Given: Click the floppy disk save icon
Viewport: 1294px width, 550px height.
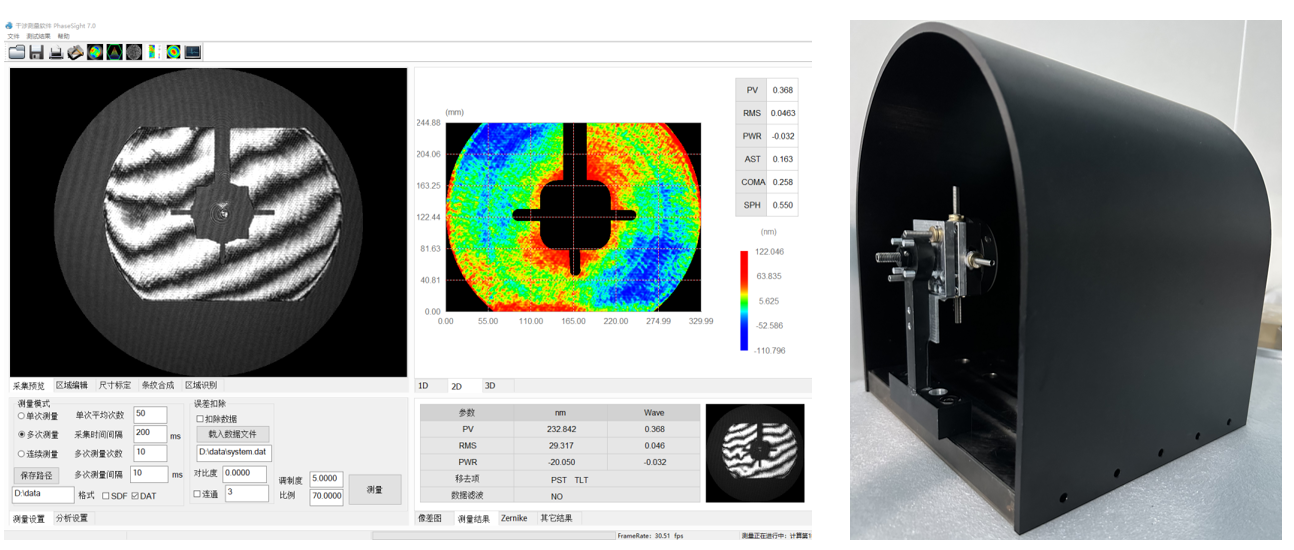Looking at the screenshot, I should coord(36,52).
